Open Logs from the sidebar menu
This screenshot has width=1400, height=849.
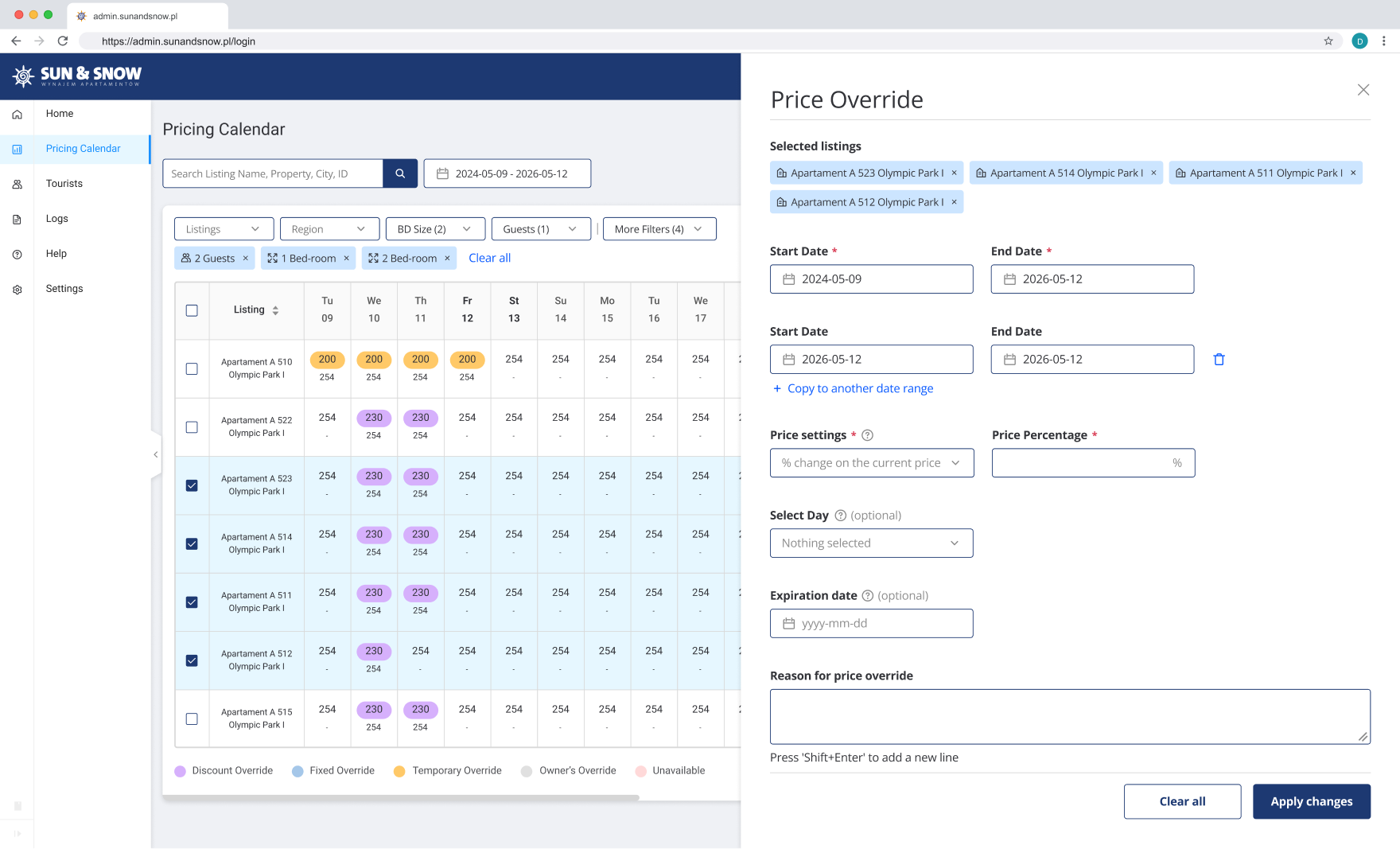pos(57,219)
